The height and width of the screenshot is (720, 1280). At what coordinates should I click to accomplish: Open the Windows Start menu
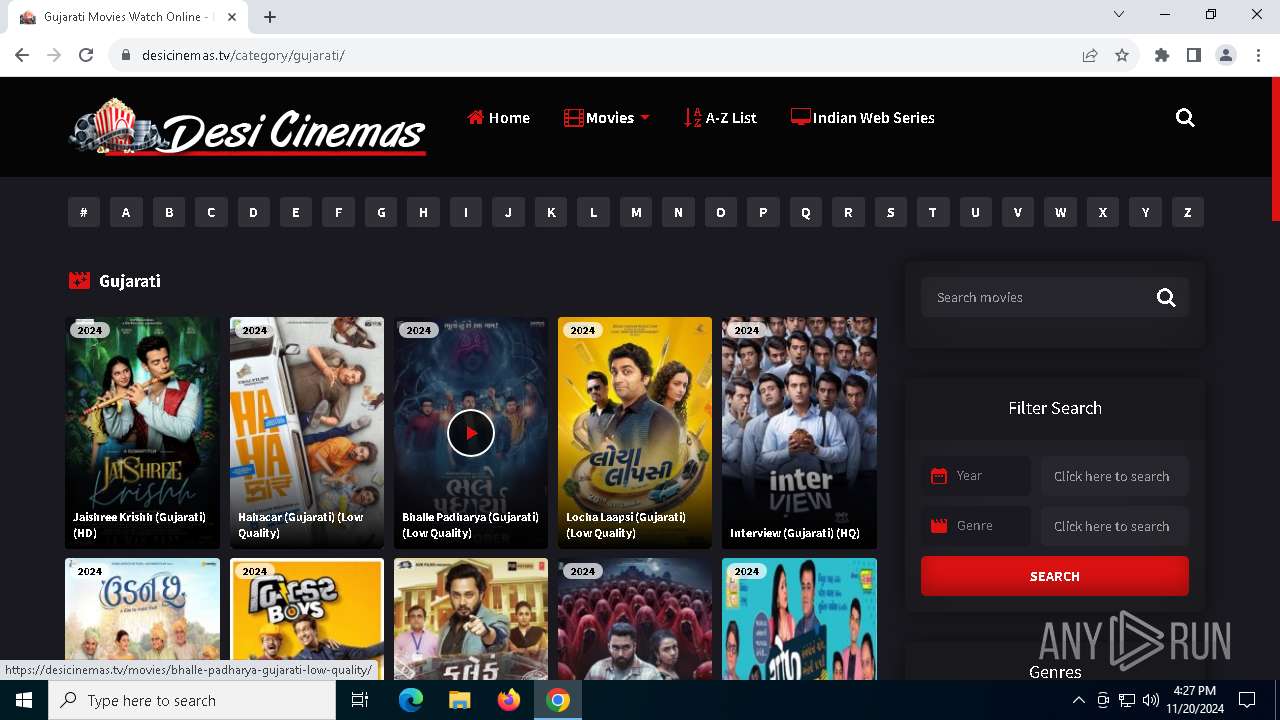pos(24,700)
